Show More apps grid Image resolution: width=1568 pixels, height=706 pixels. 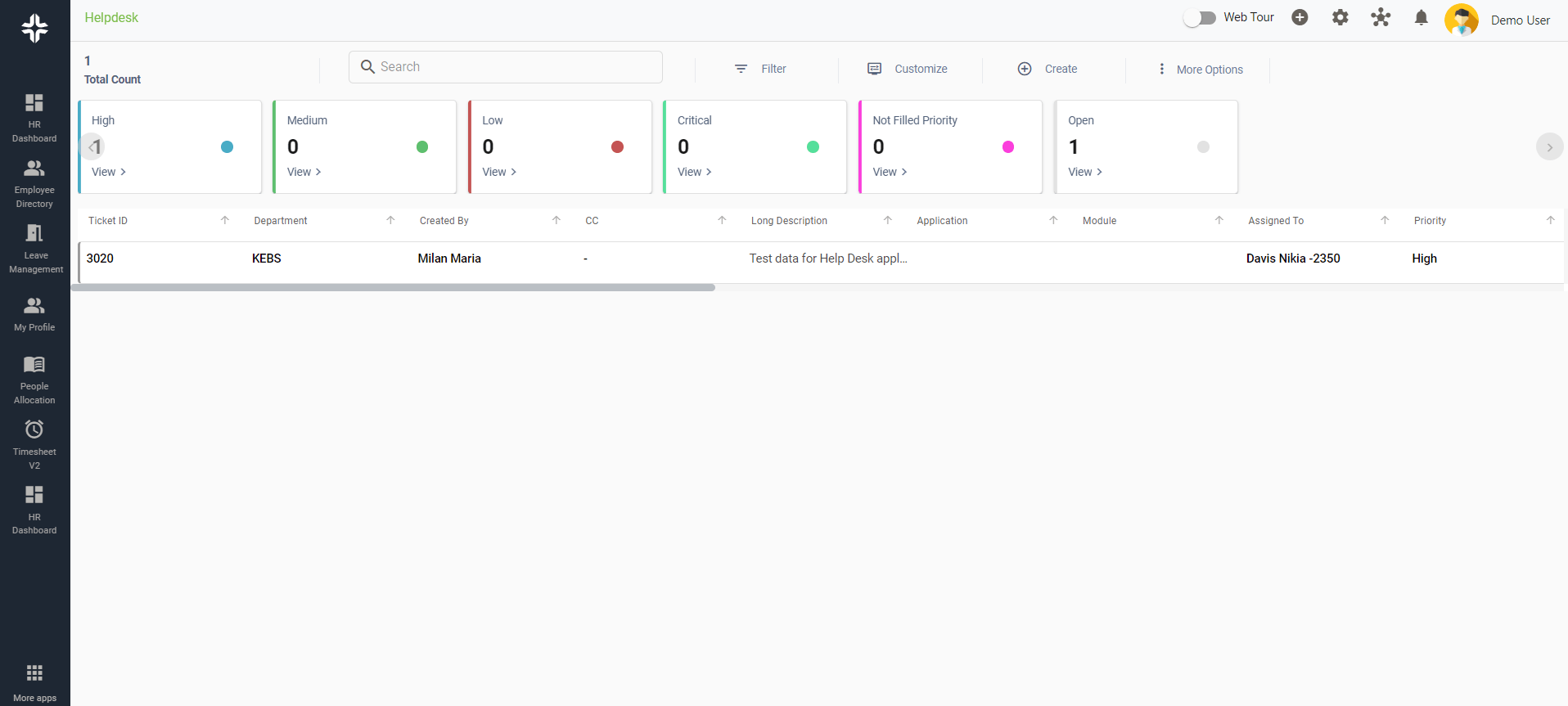(34, 681)
